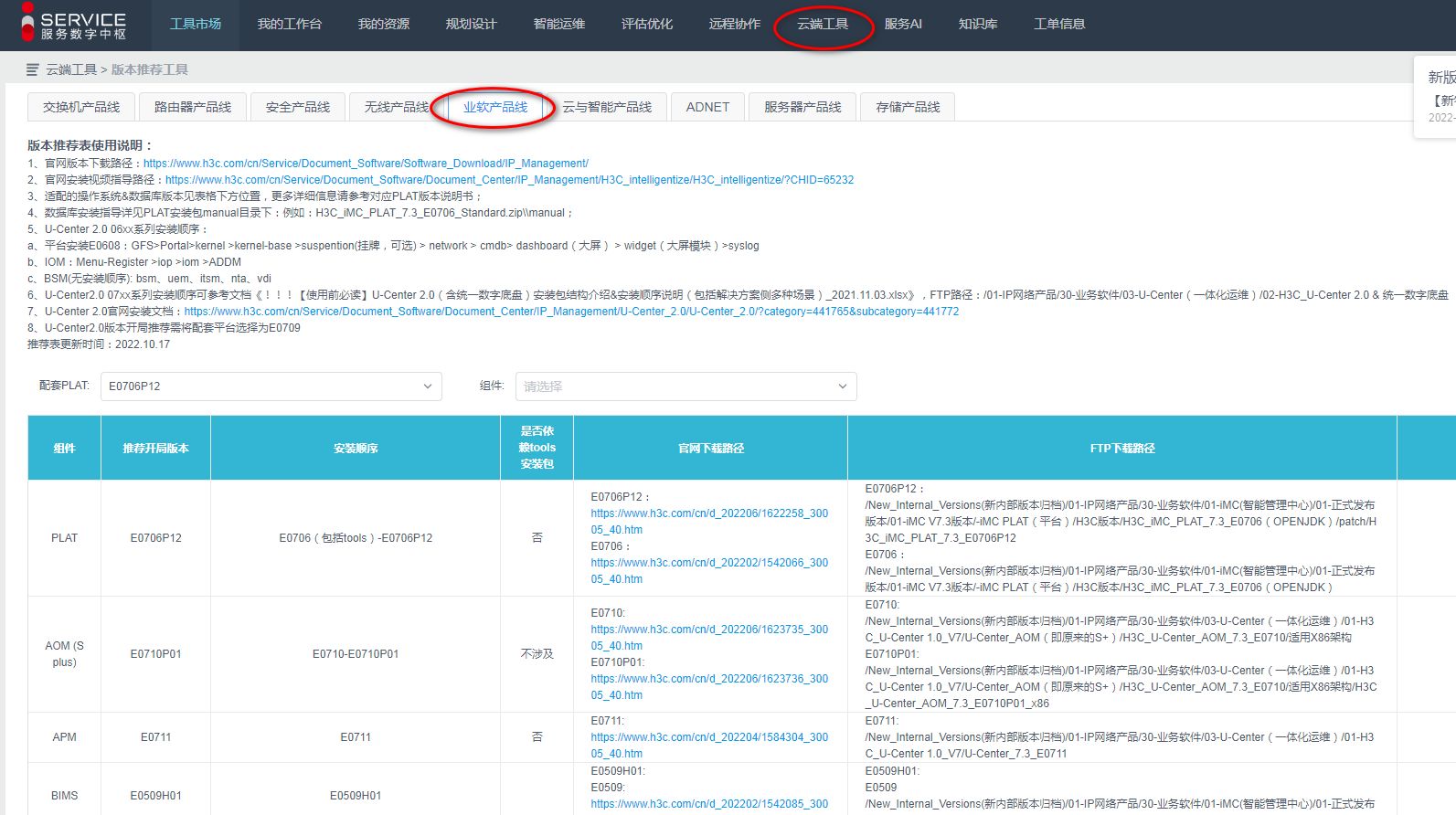Click 不涉及 in the AOM row
This screenshot has height=815, width=1456.
(537, 654)
